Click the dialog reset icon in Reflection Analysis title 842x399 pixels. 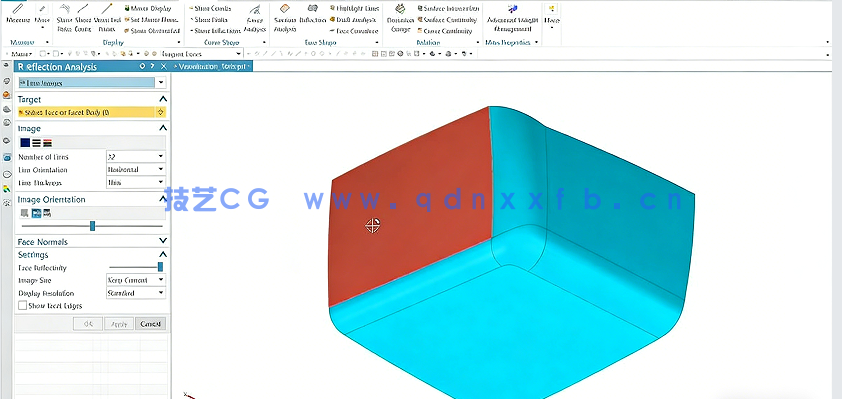(x=142, y=66)
